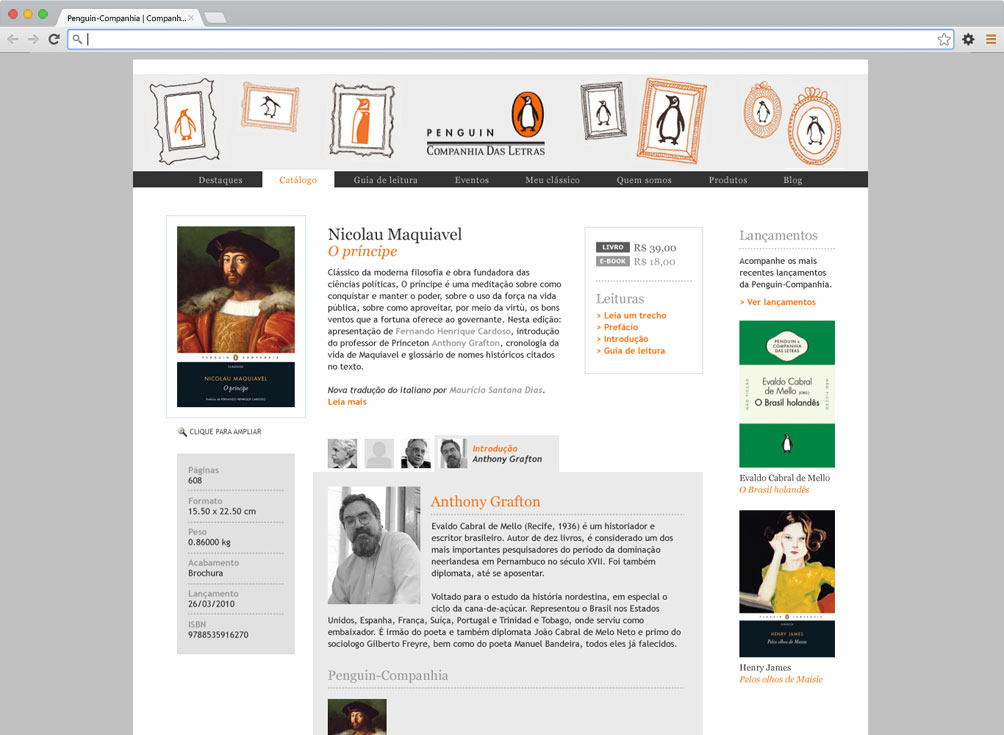Viewport: 1004px width, 735px height.
Task: Click the Penguin Companhia Das Letras logo
Action: tap(487, 126)
